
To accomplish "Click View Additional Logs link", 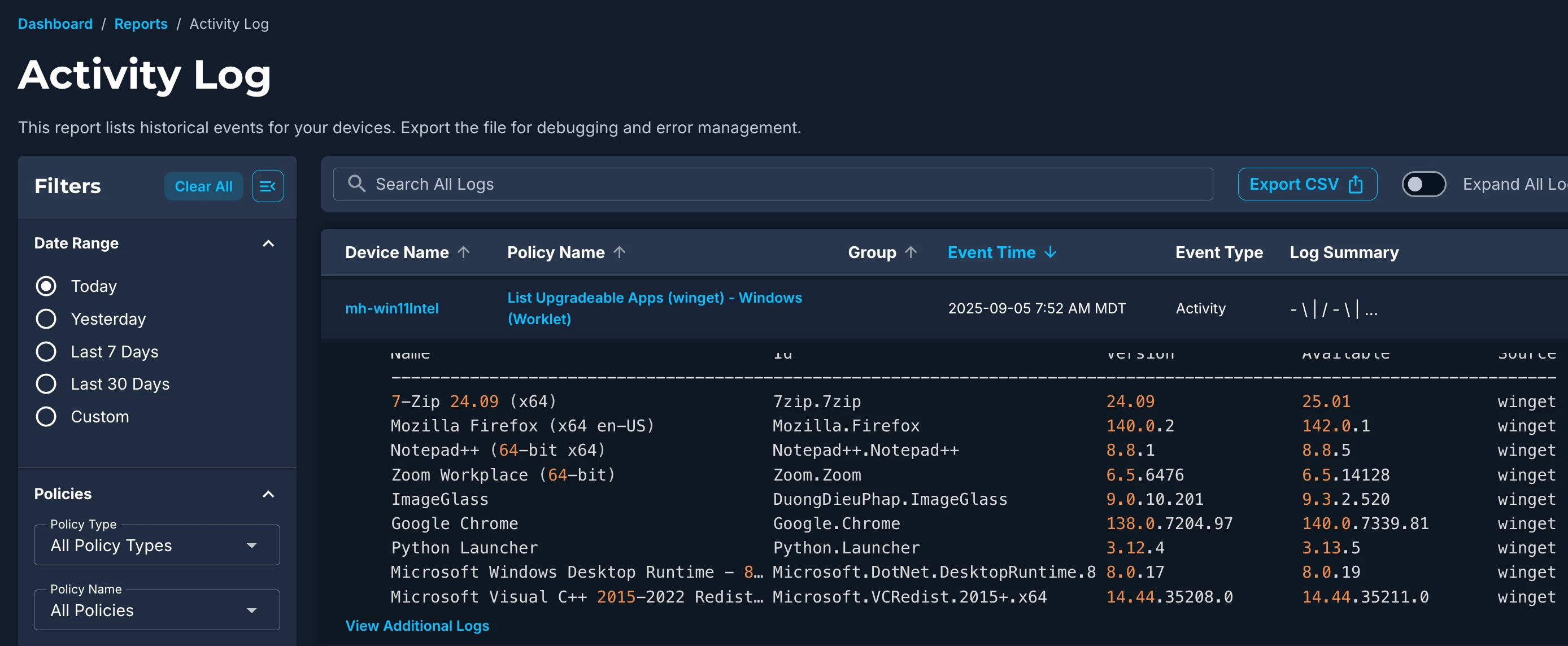I will coord(417,625).
